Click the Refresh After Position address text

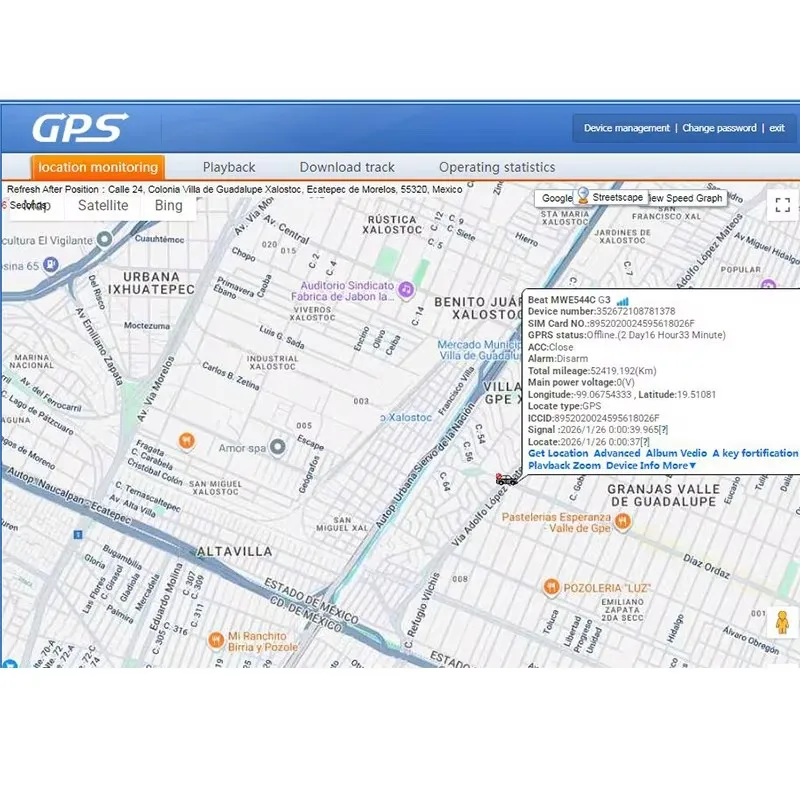pos(235,189)
